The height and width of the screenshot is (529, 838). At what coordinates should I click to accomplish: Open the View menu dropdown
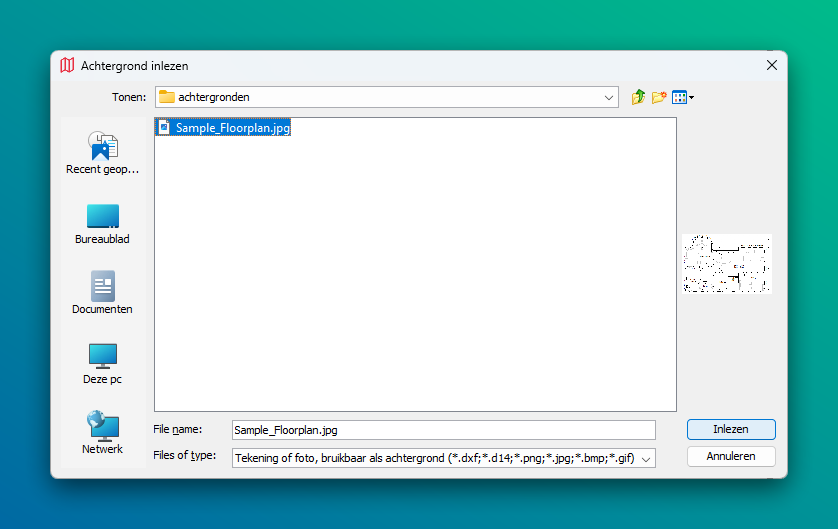click(x=683, y=97)
